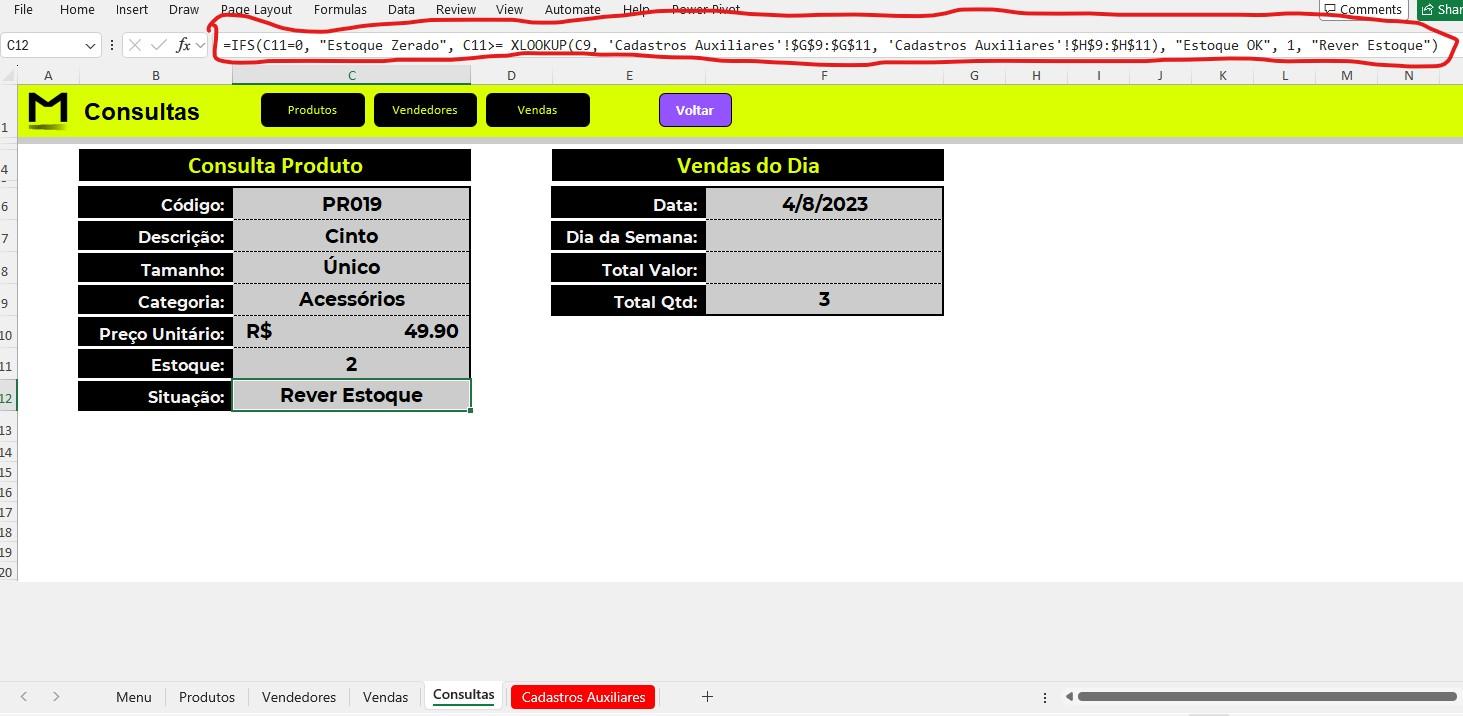
Task: Click inside the formula bar text
Action: point(830,46)
